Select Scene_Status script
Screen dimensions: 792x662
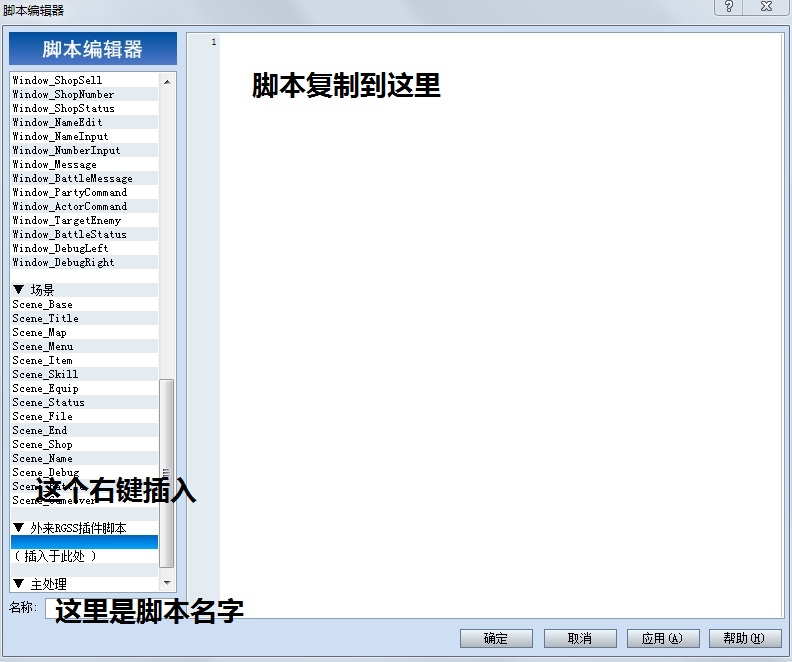pos(84,402)
